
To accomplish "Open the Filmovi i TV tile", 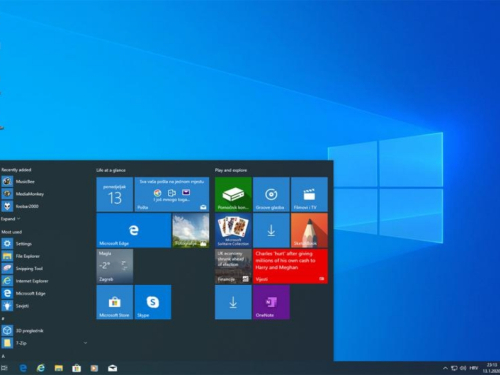I will point(309,194).
